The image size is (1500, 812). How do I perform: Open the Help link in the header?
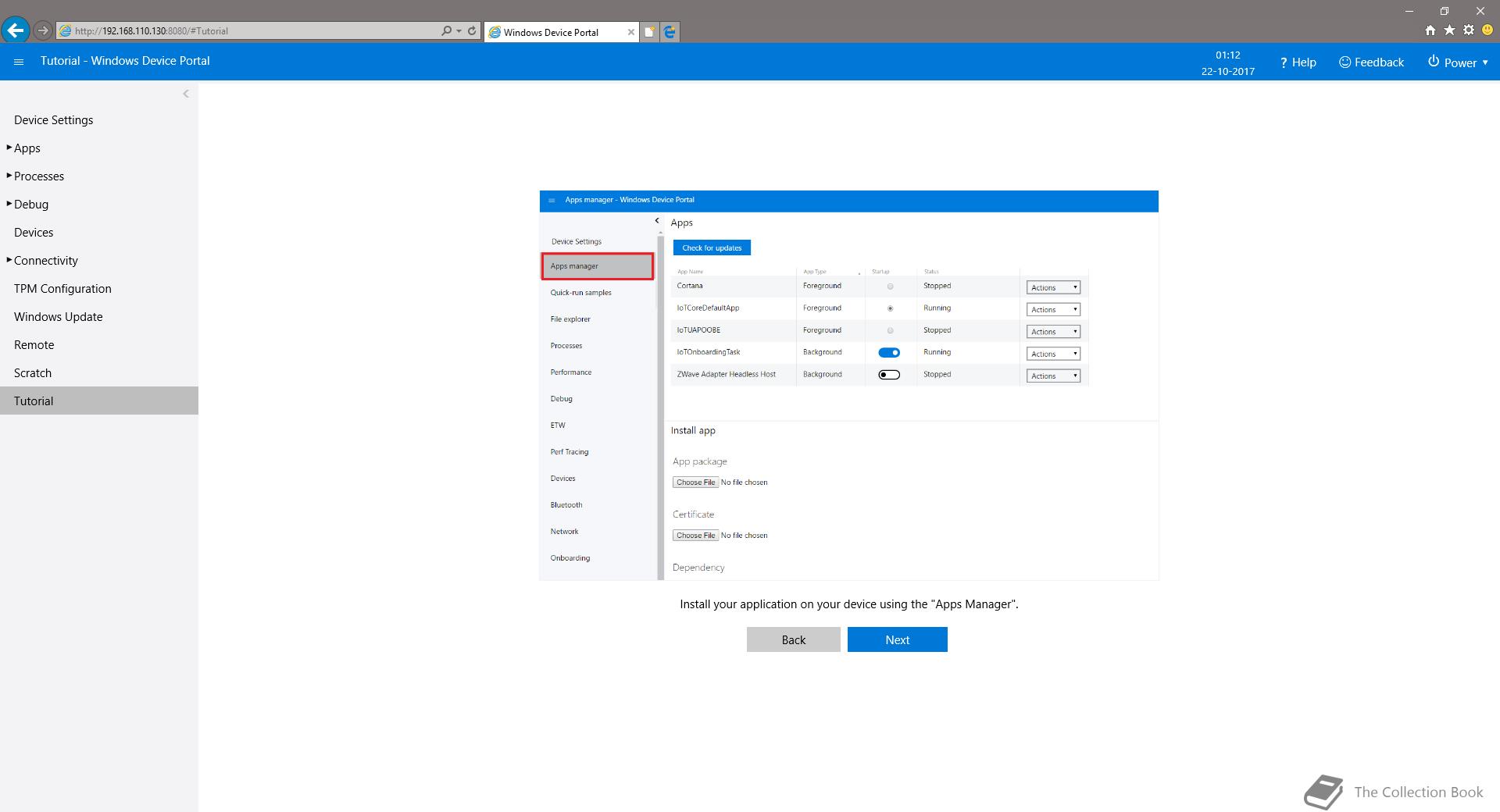1298,62
